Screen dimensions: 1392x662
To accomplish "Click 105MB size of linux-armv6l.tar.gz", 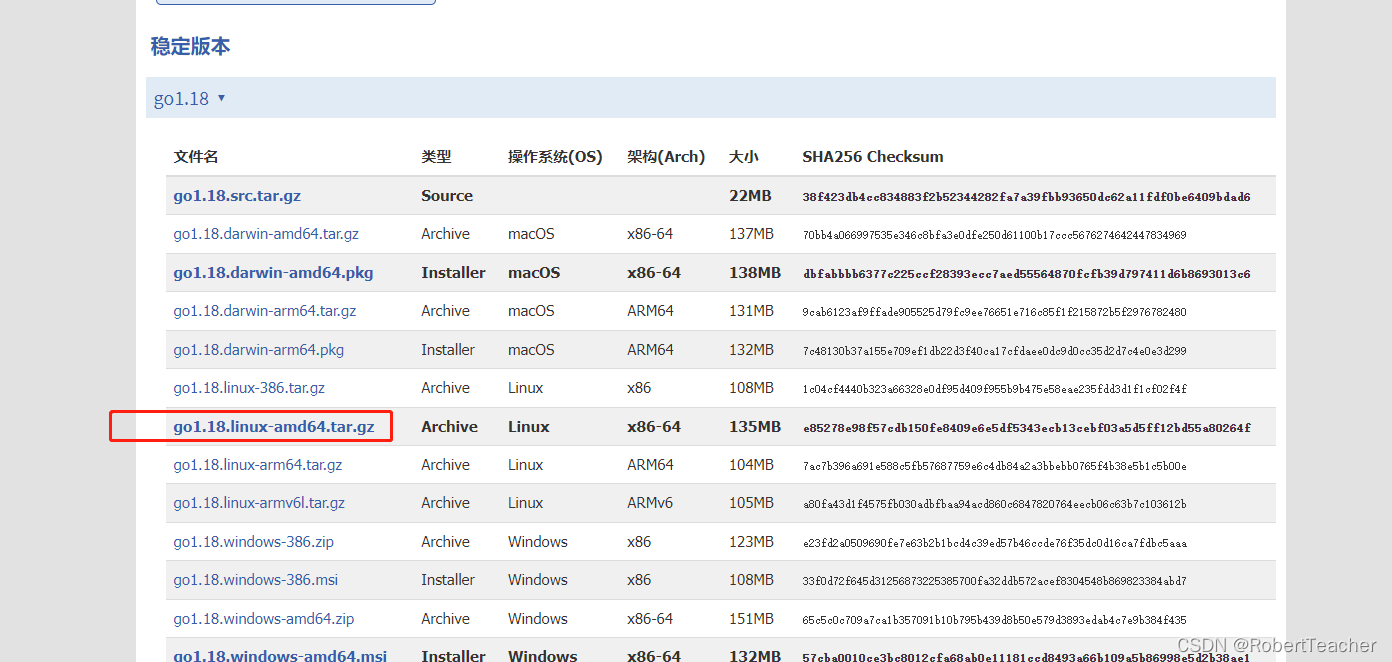I will (x=752, y=503).
